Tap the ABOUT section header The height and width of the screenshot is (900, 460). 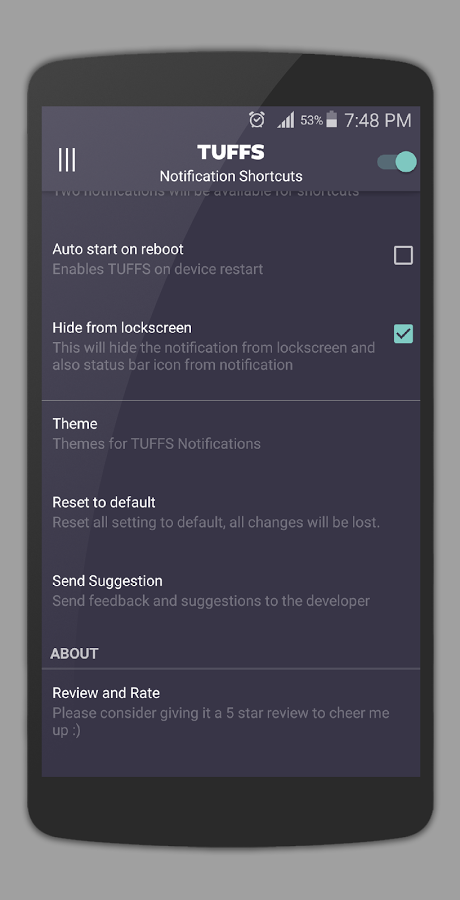coord(74,653)
